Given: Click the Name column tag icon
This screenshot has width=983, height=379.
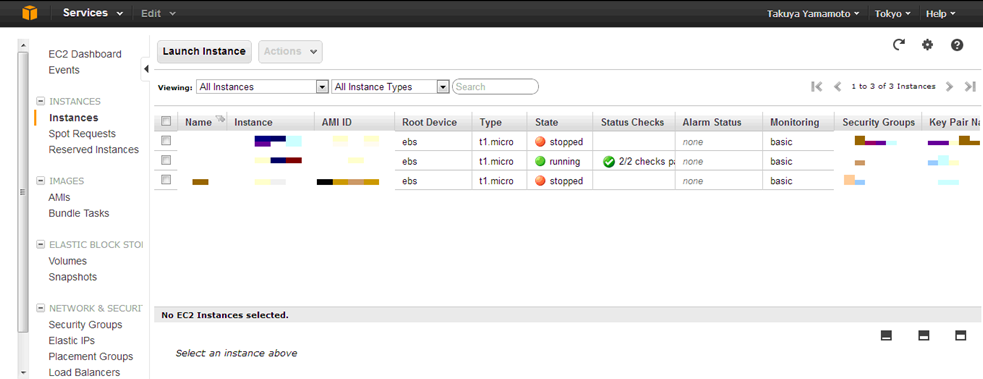Looking at the screenshot, I should click(220, 120).
